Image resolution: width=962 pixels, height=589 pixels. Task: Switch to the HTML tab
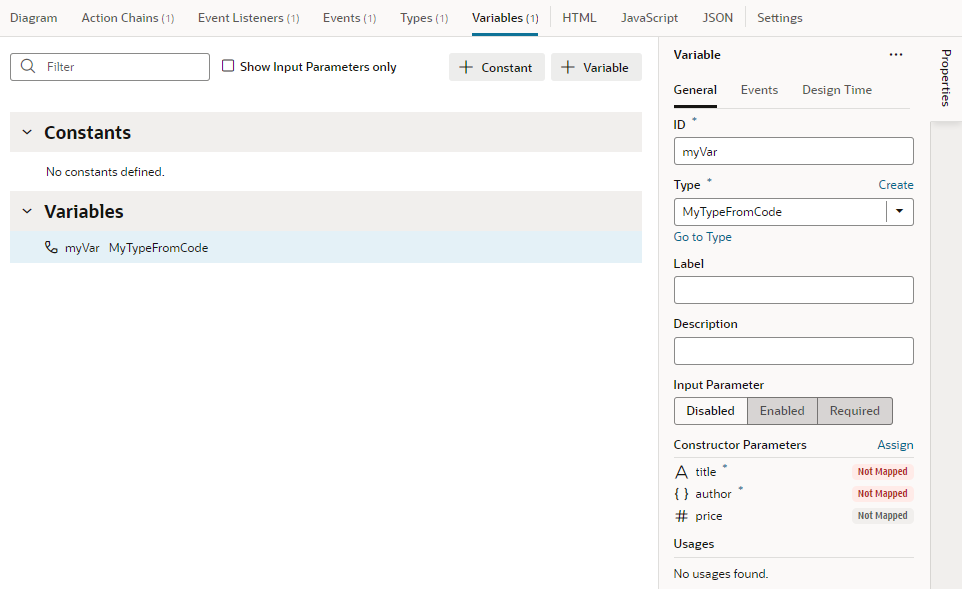point(579,18)
